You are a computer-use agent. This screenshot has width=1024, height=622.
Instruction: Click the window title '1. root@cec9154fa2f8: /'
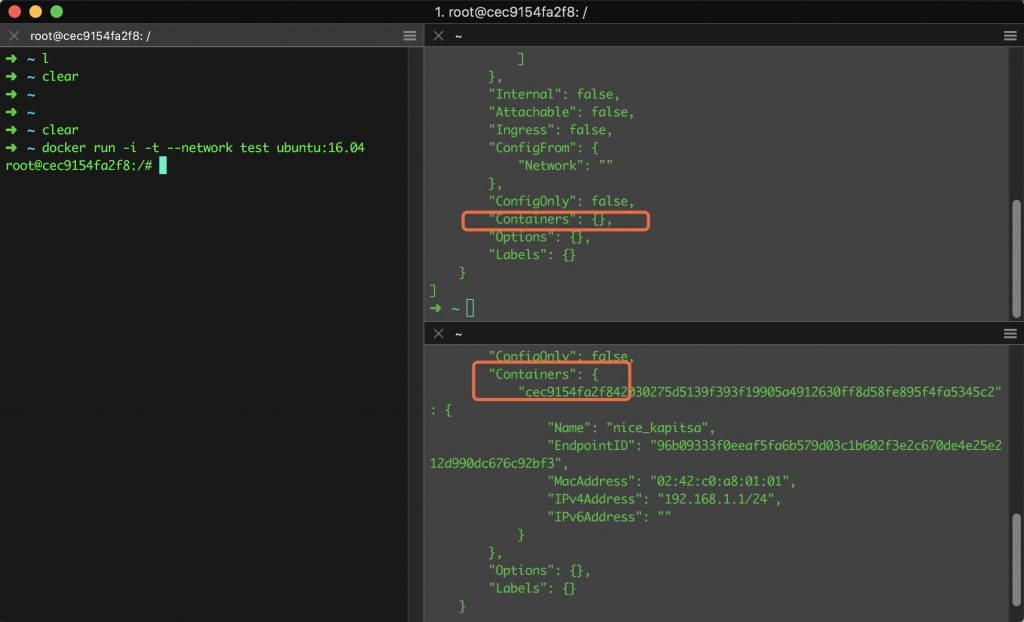512,11
